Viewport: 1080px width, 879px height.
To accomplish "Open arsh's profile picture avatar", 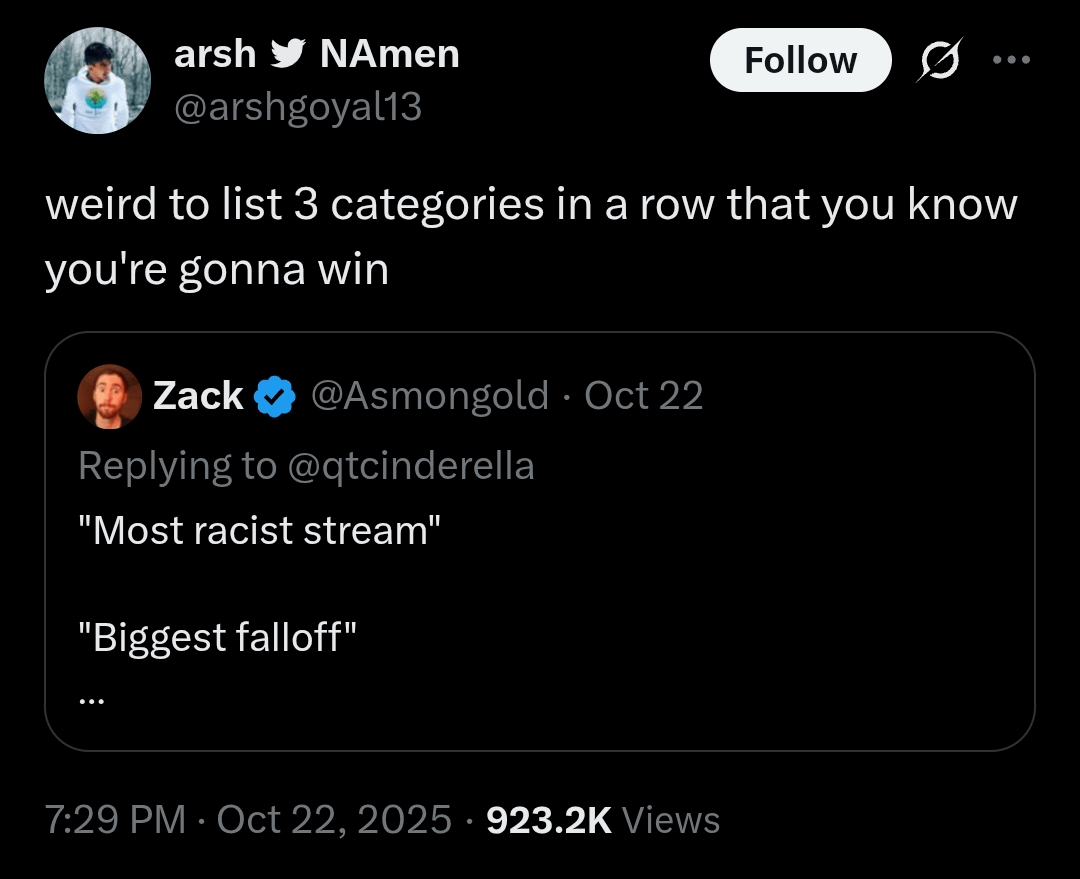I will point(98,80).
